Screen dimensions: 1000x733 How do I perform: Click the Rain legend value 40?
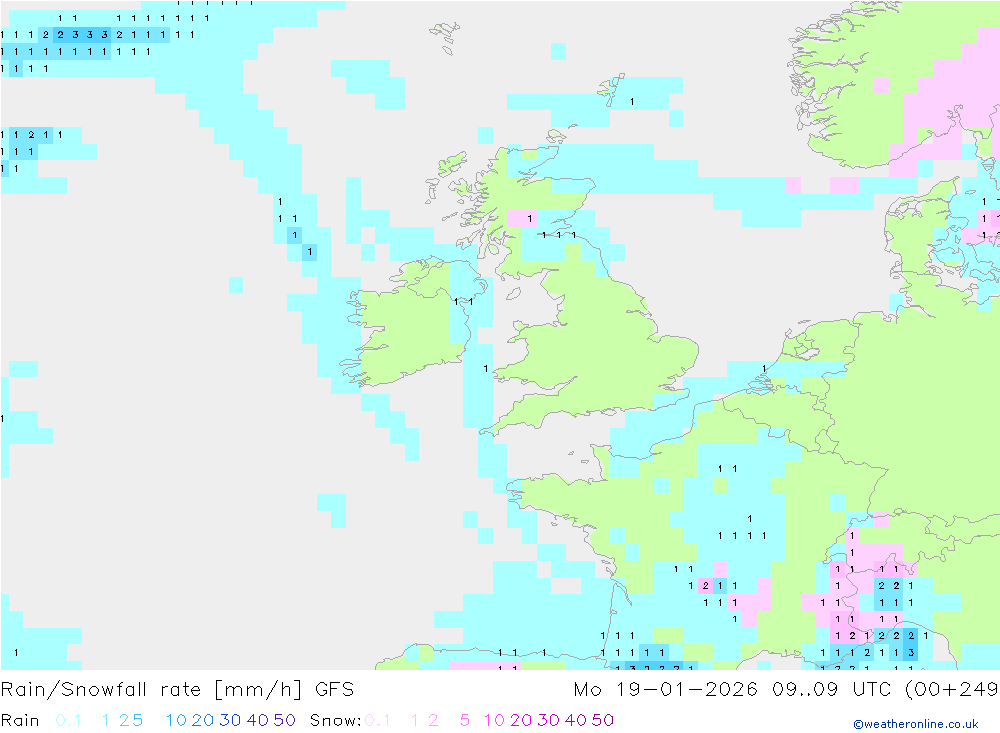[x=258, y=720]
